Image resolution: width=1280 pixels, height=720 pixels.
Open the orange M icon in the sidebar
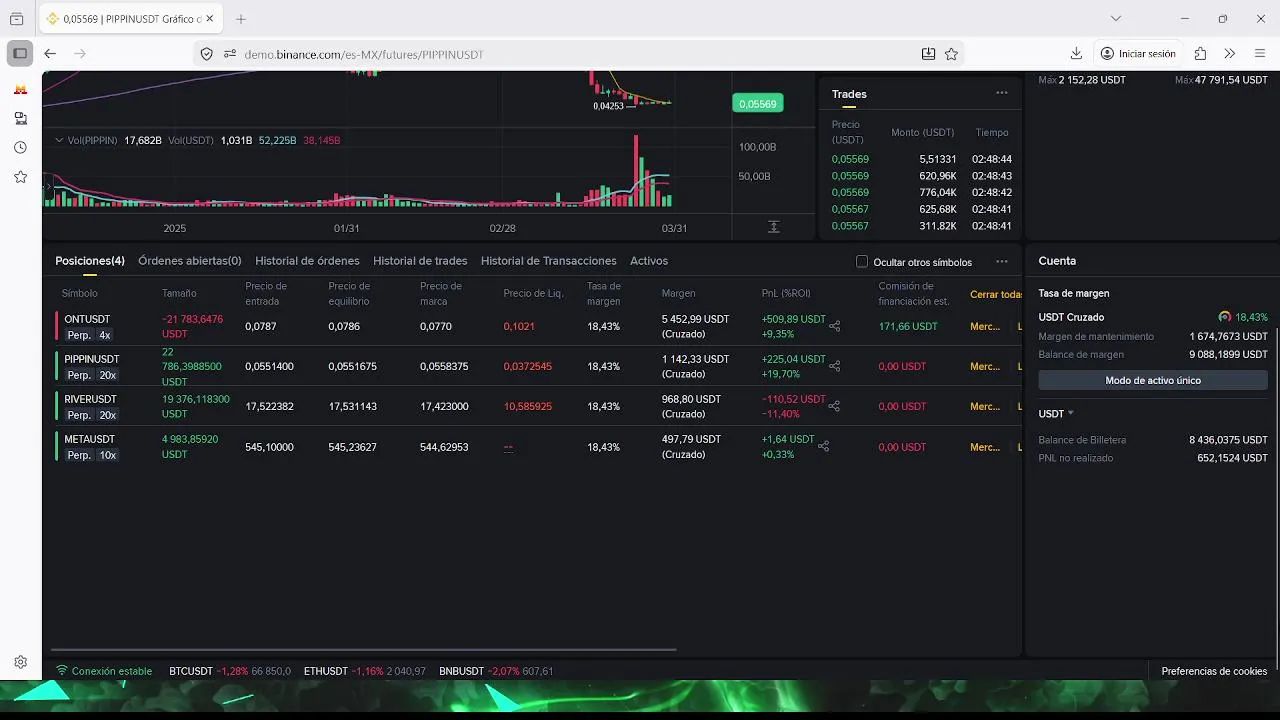[x=20, y=89]
